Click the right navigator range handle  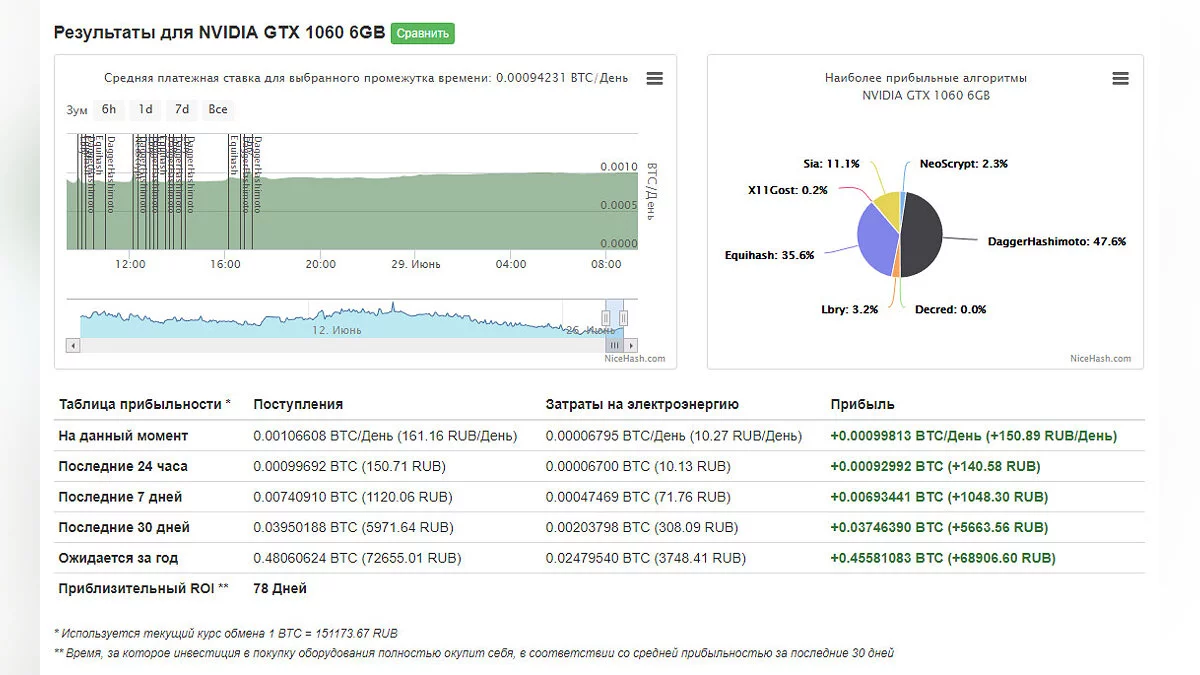[623, 318]
